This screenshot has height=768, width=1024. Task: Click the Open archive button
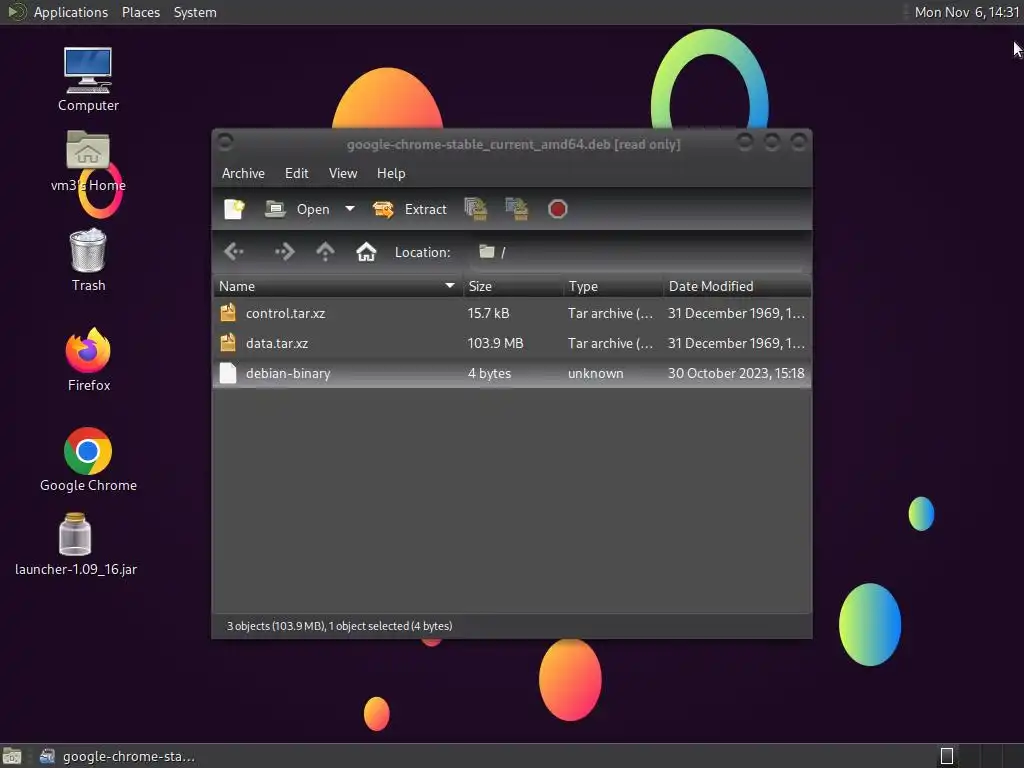(x=297, y=209)
